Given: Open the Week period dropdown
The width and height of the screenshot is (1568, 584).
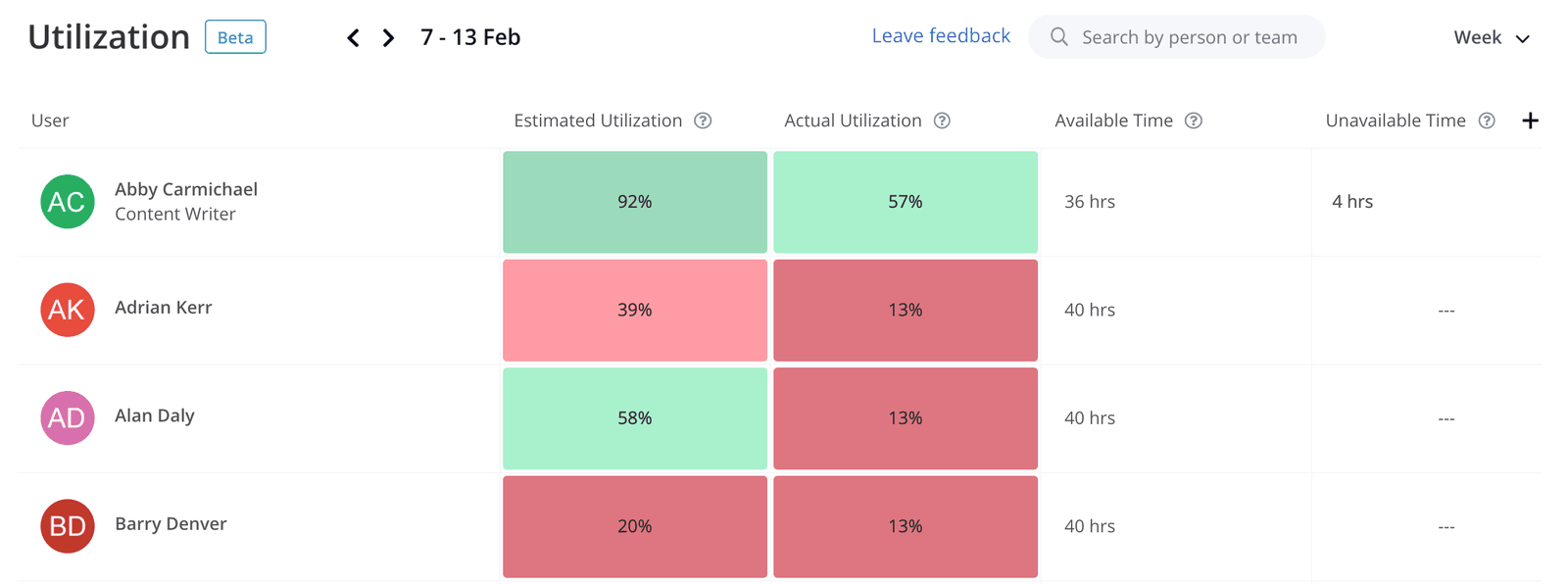Looking at the screenshot, I should tap(1491, 38).
